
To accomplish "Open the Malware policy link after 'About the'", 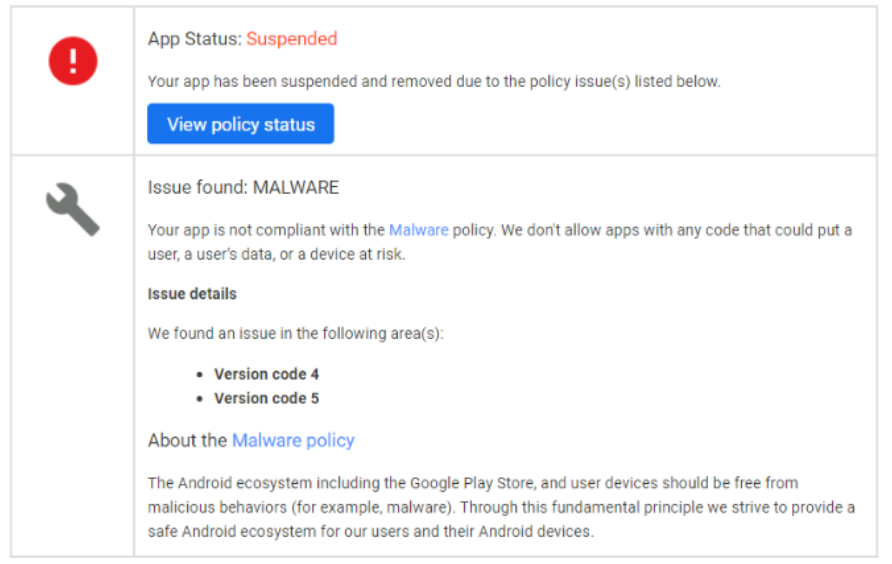I will (293, 440).
